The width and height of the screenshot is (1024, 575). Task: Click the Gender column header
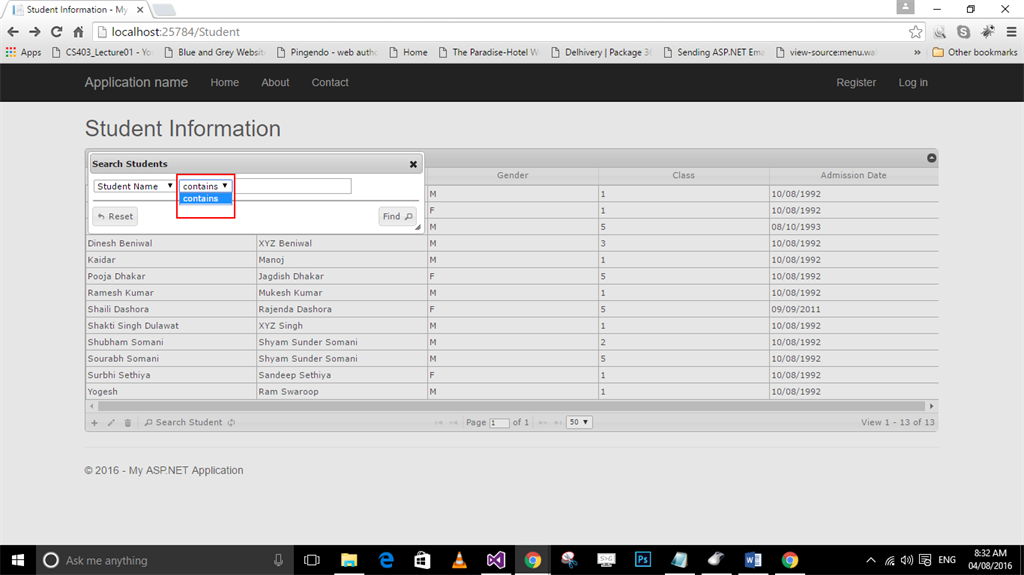(x=513, y=175)
